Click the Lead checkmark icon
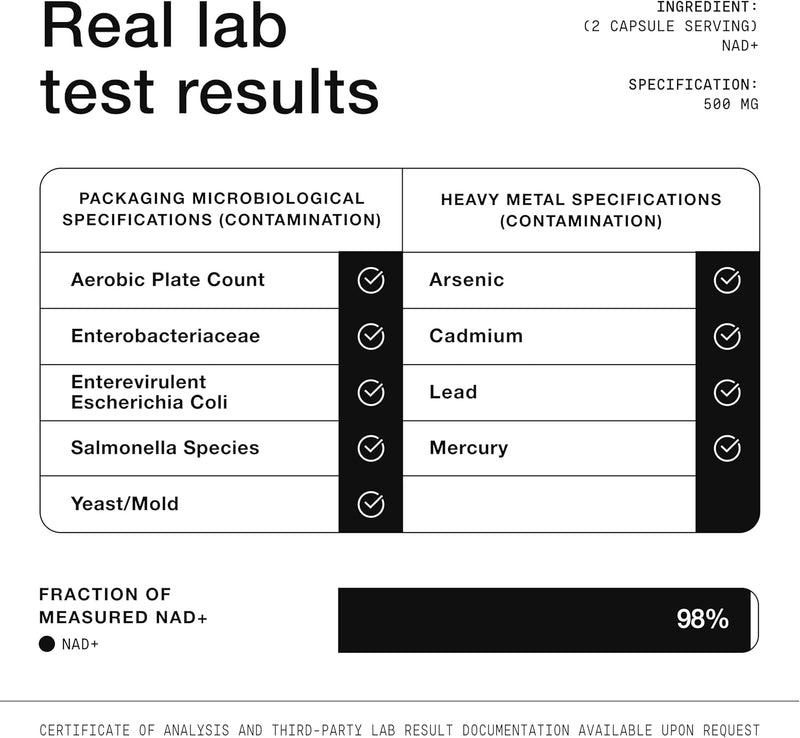 click(x=727, y=393)
